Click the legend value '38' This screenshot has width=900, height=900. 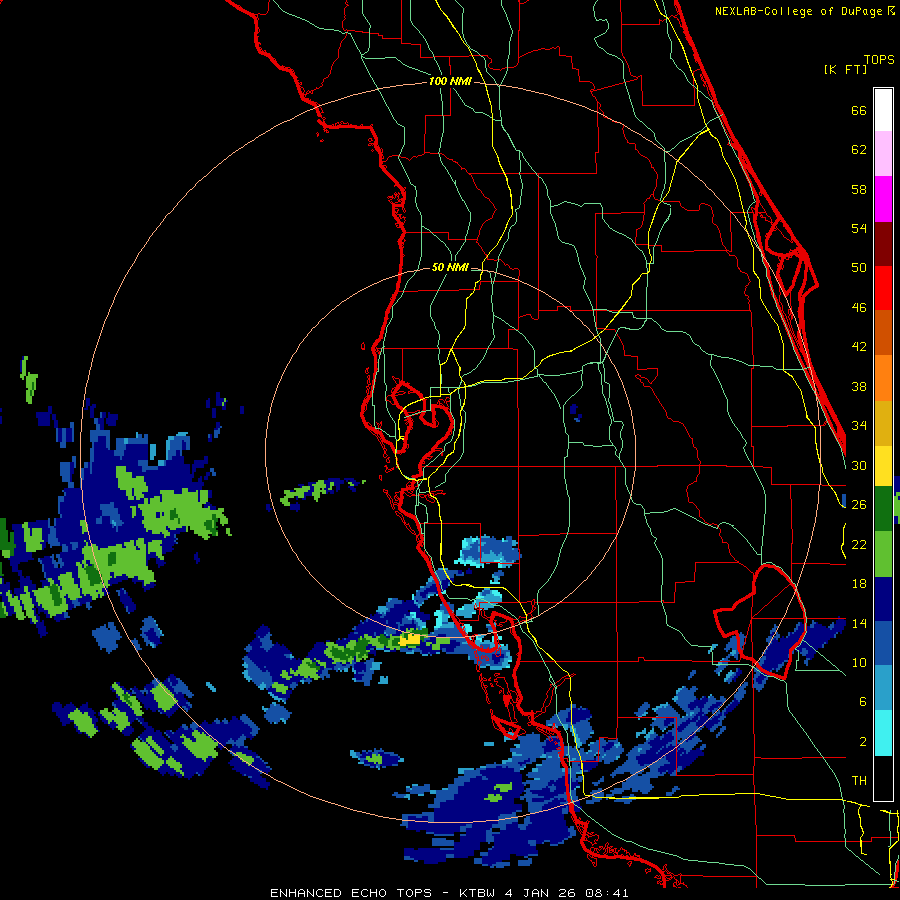coord(859,387)
